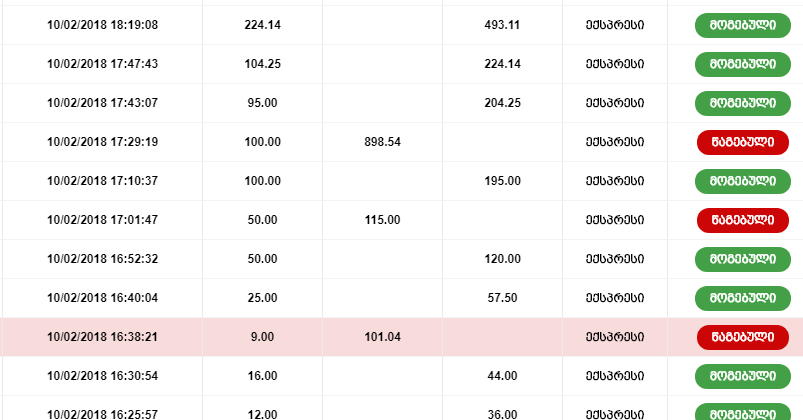
Task: Click green badge for 16:30:54 bet
Action: click(x=743, y=376)
